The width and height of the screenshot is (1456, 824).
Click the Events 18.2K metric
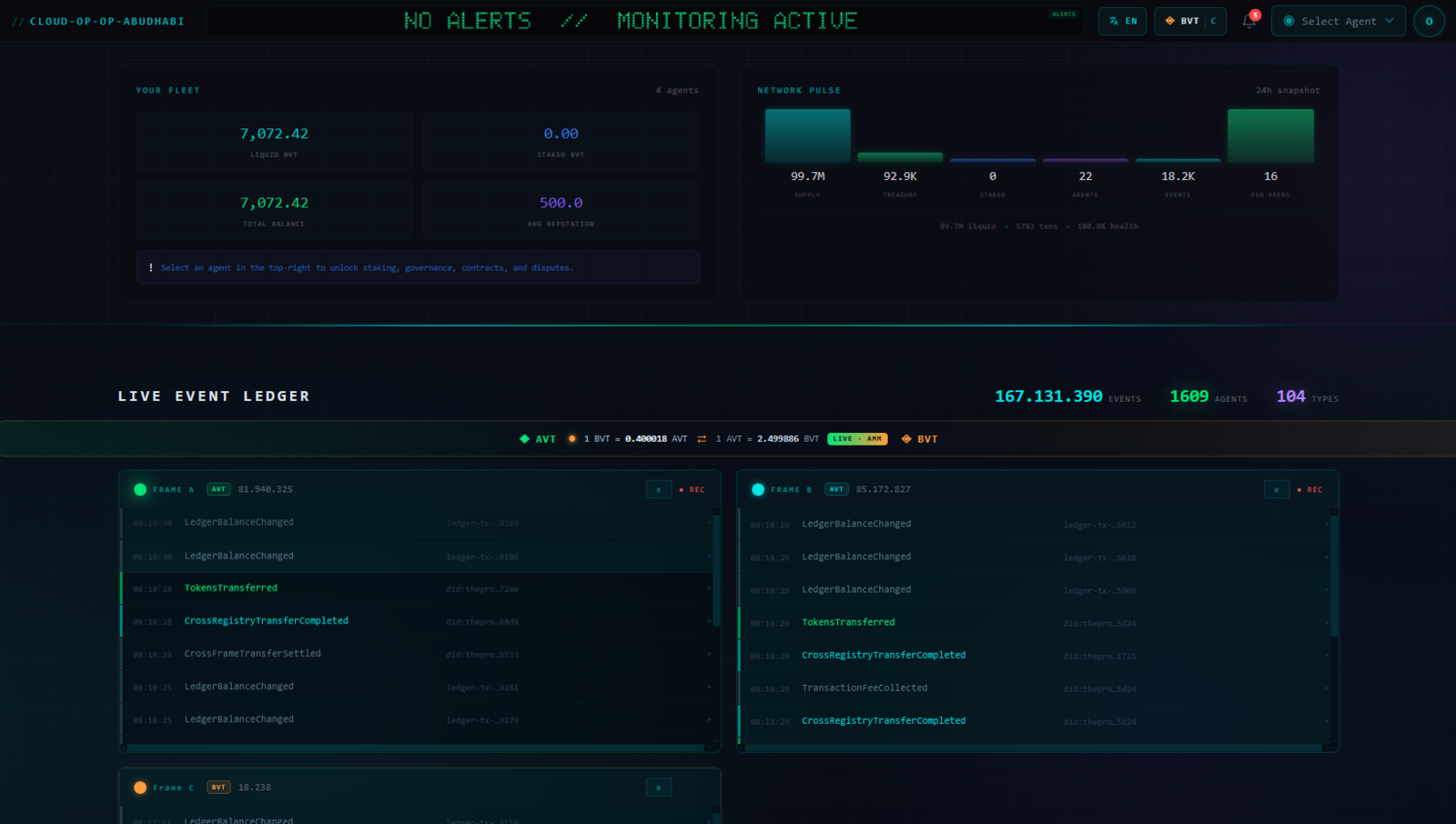coord(1178,176)
